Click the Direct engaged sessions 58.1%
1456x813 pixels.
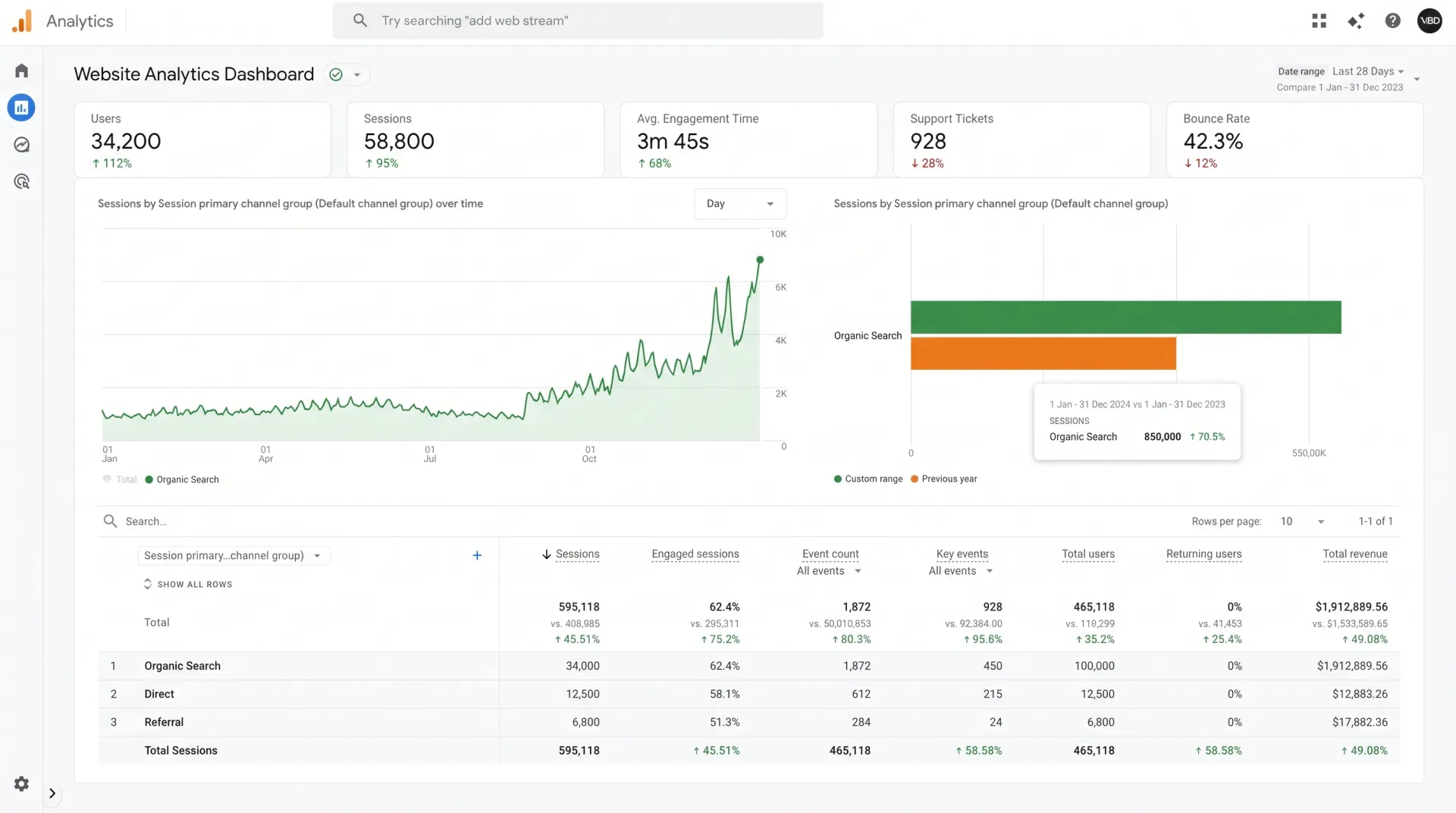coord(724,694)
